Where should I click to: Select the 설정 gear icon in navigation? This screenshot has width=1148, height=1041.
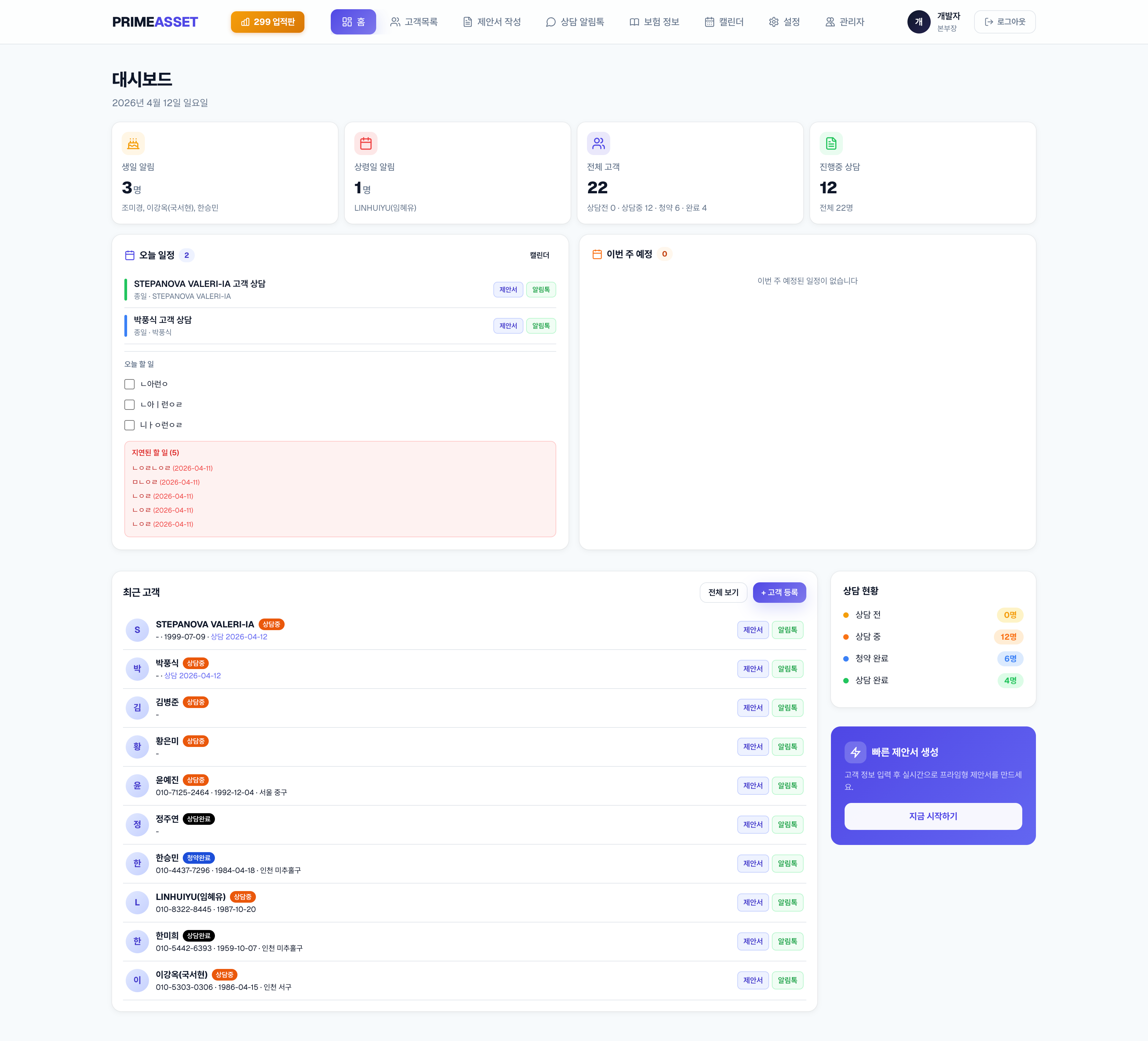(773, 22)
